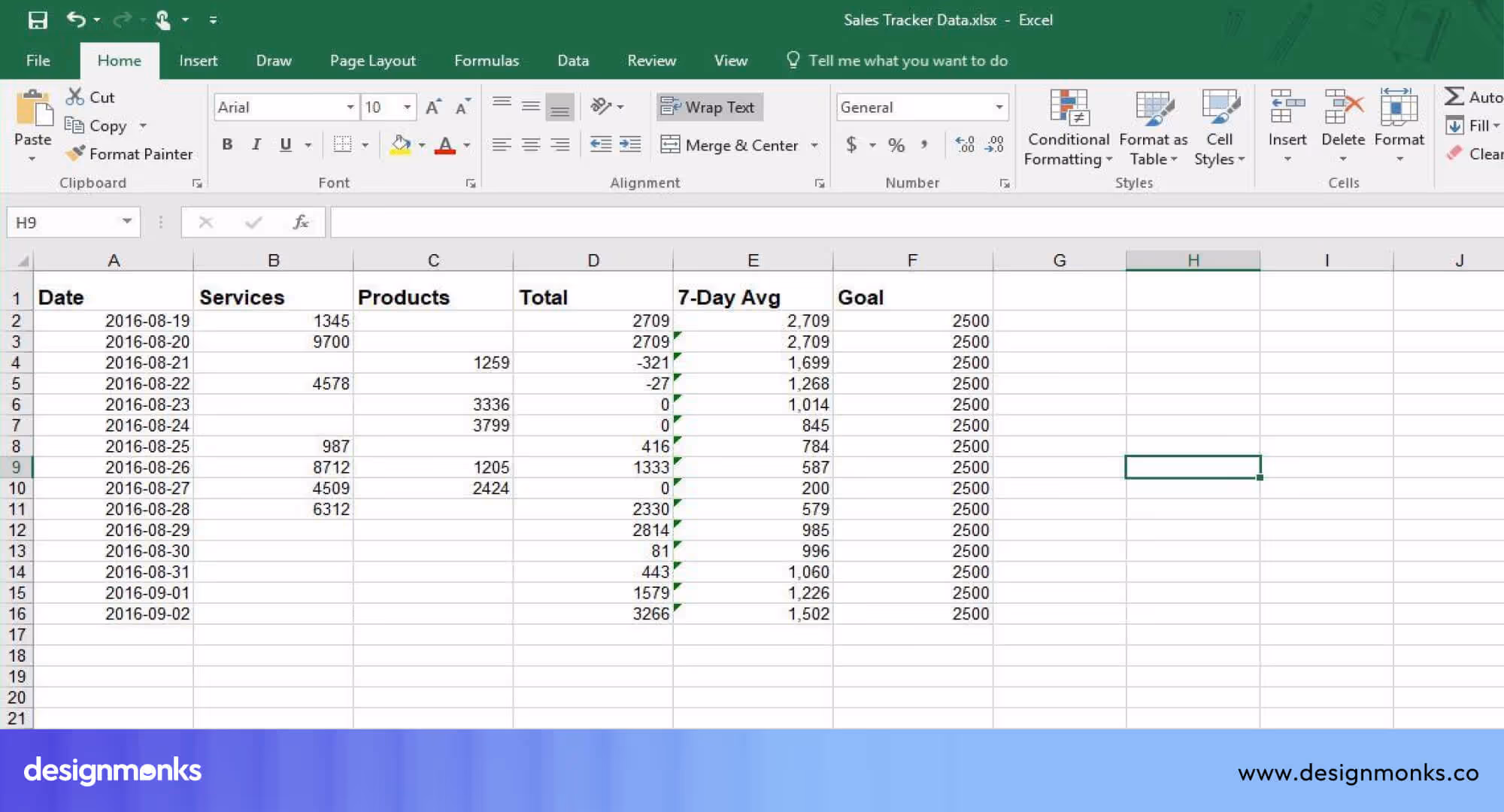Click the Format cells button
Screen dimensions: 1504x812
[x=1399, y=125]
